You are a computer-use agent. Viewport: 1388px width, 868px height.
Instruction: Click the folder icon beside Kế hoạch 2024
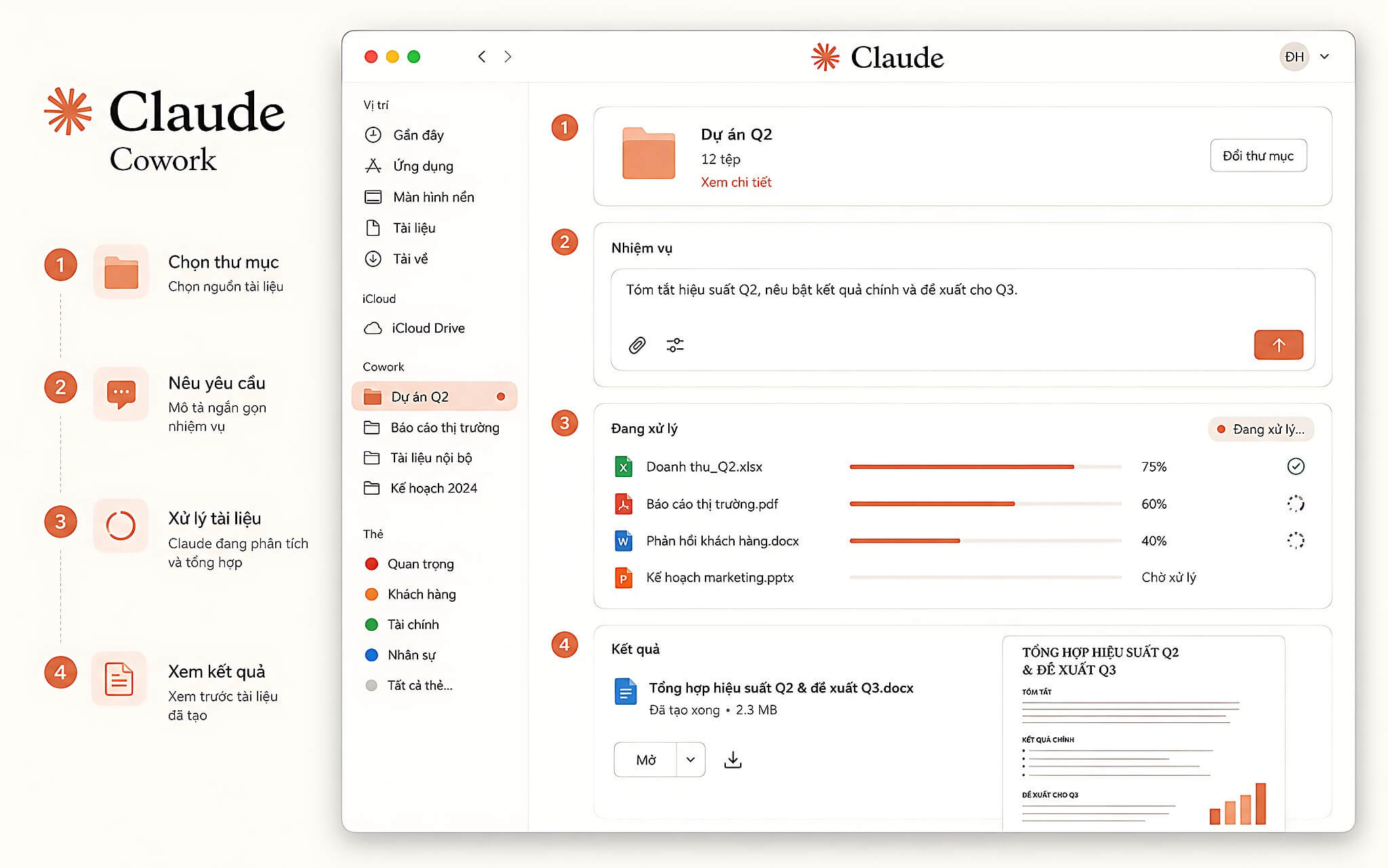point(371,488)
